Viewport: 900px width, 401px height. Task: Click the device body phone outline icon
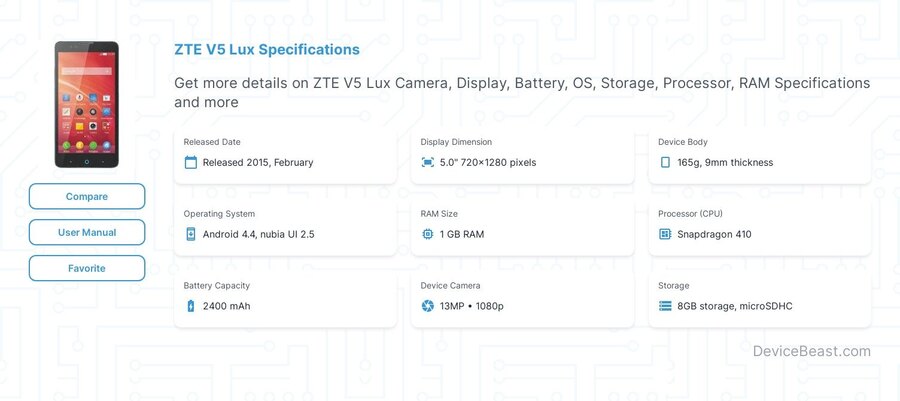pyautogui.click(x=665, y=162)
